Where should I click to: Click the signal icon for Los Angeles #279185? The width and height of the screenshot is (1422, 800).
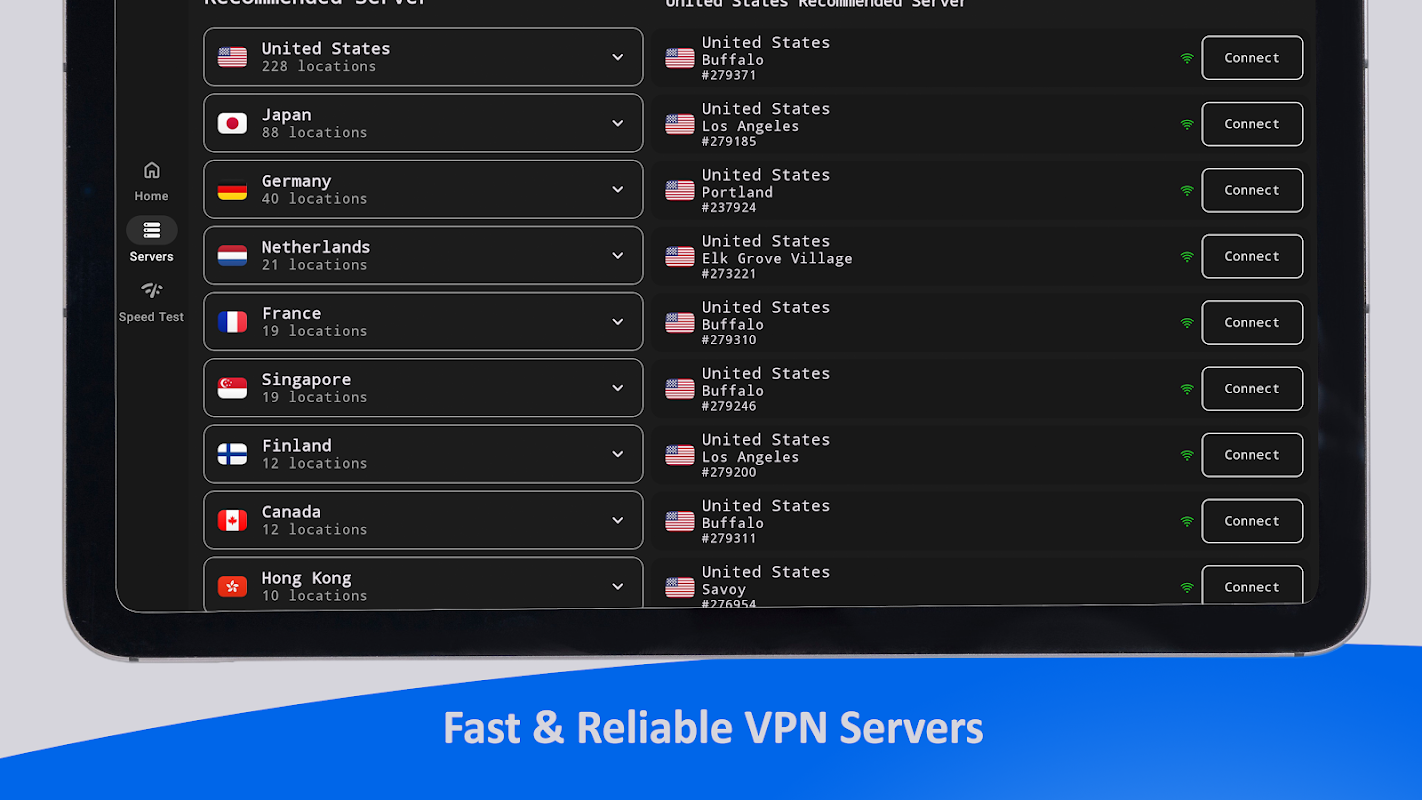(1187, 125)
